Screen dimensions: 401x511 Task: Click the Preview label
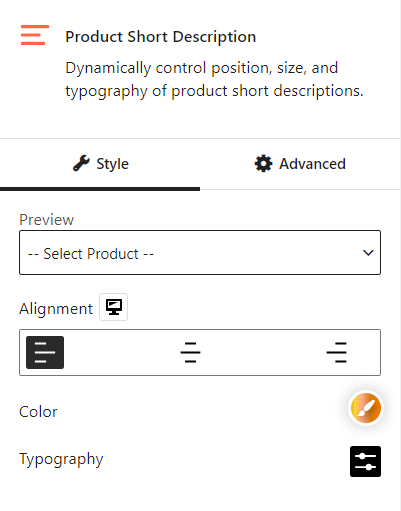coord(46,220)
